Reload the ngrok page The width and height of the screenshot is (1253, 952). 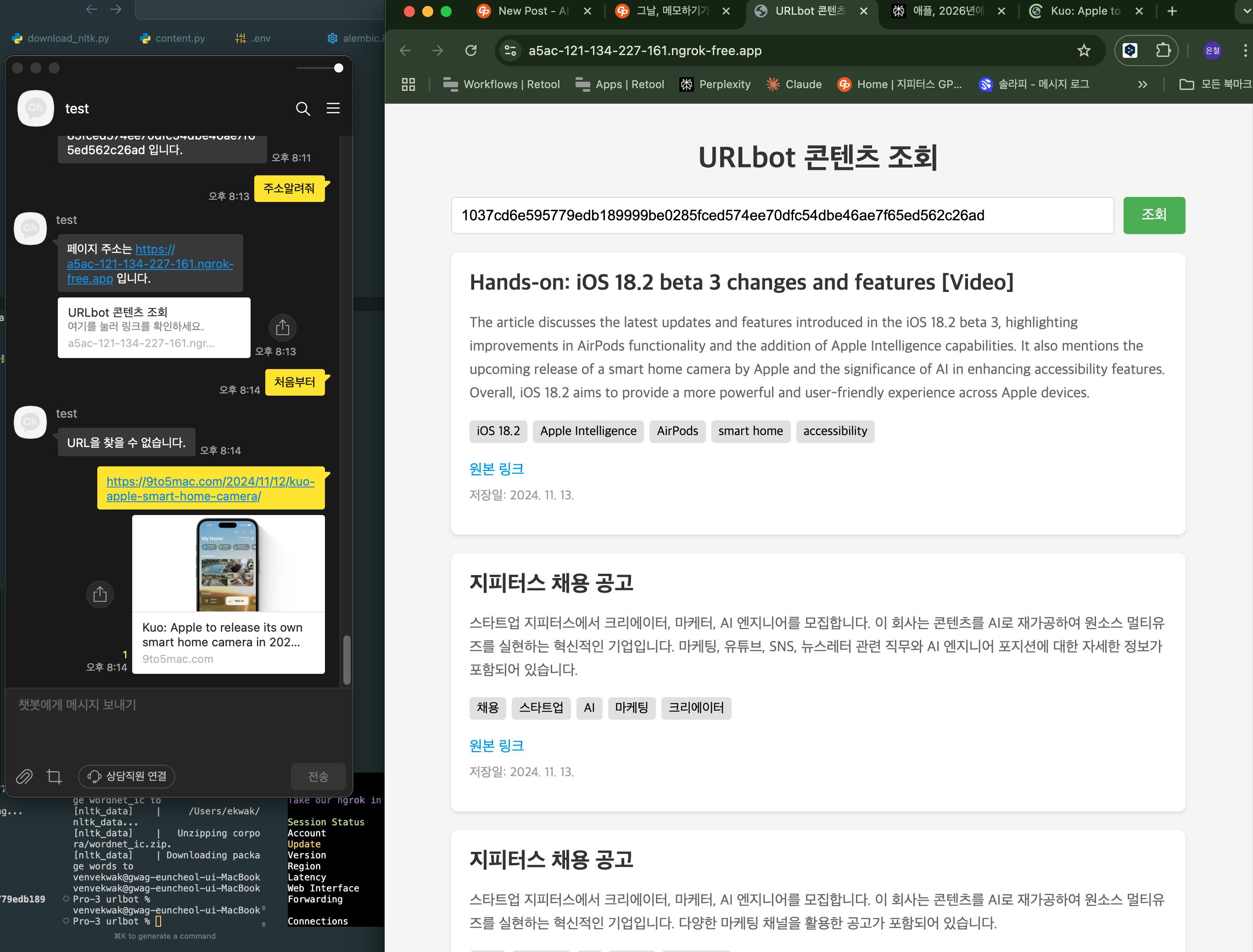pos(471,50)
